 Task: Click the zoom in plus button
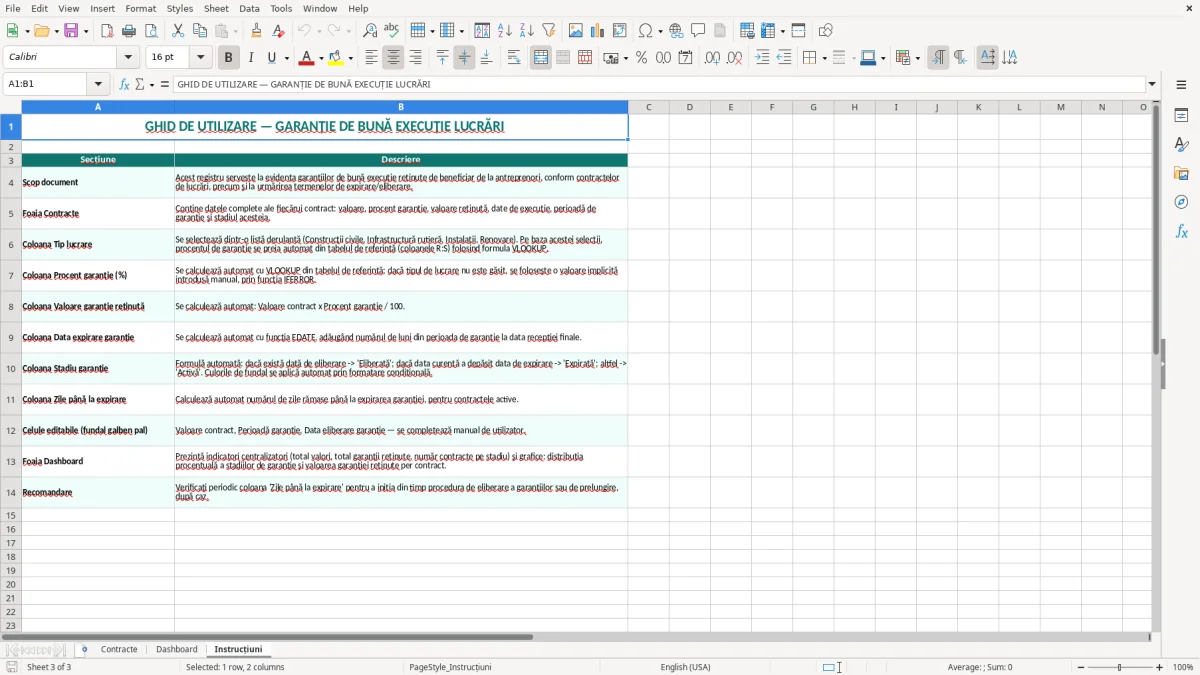[1159, 667]
